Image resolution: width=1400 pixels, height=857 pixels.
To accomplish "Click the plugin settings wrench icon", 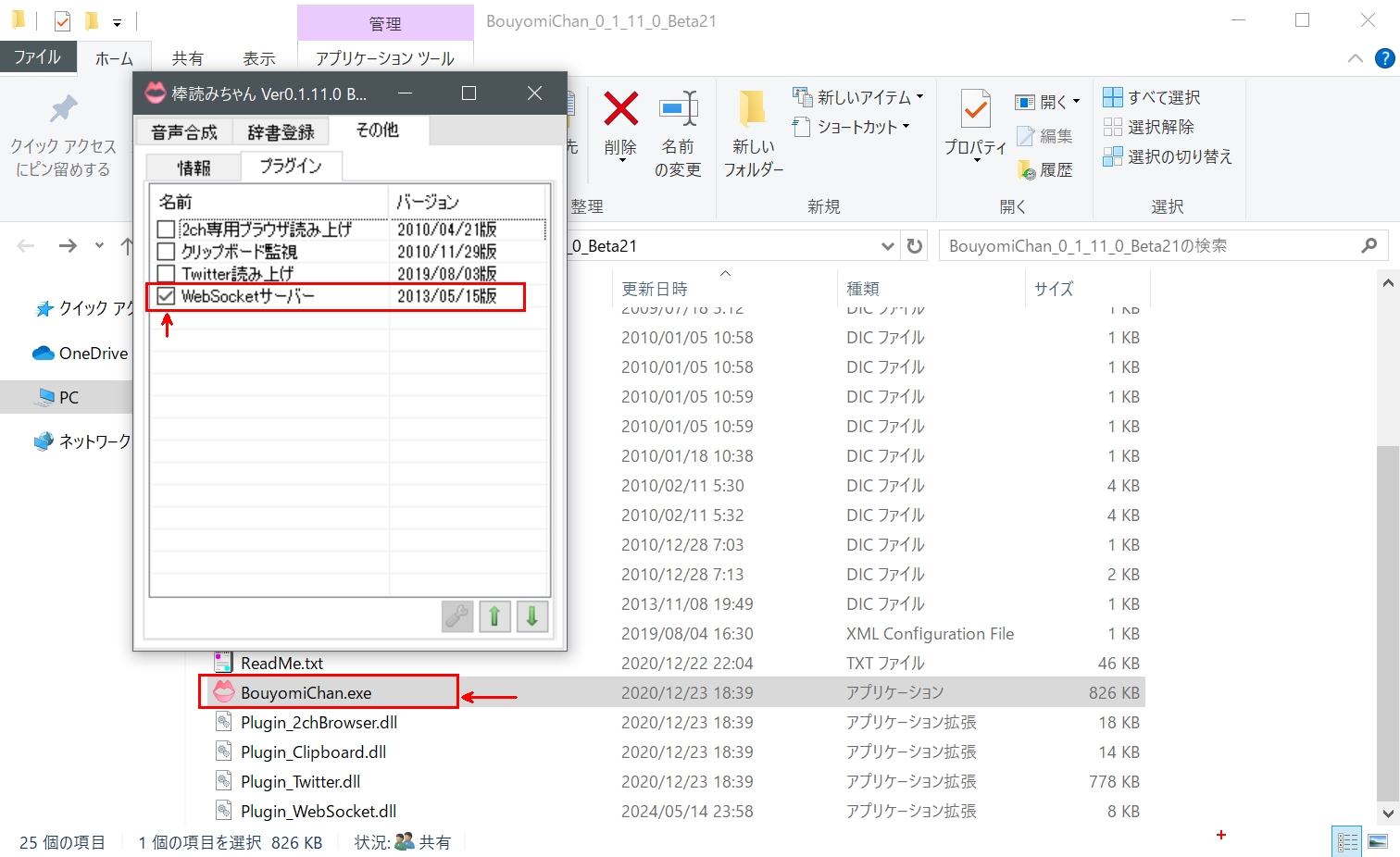I will pyautogui.click(x=457, y=616).
